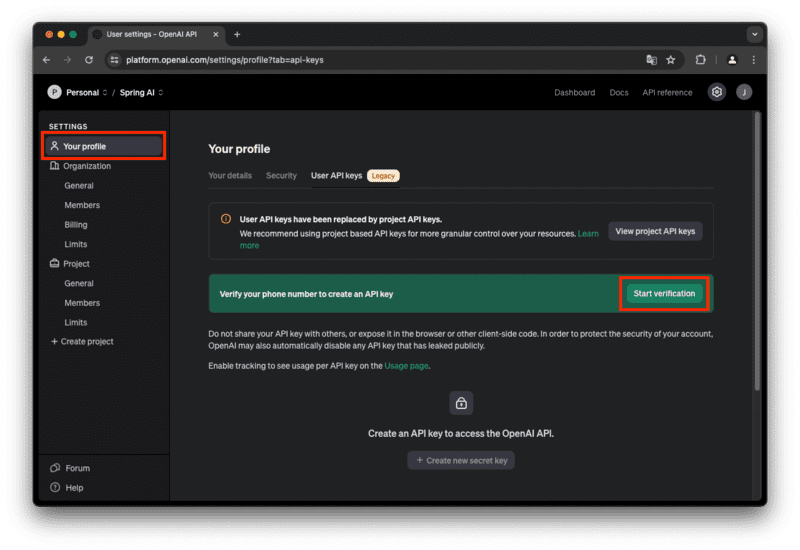800x550 pixels.
Task: Go back using browser back arrow
Action: coord(47,60)
